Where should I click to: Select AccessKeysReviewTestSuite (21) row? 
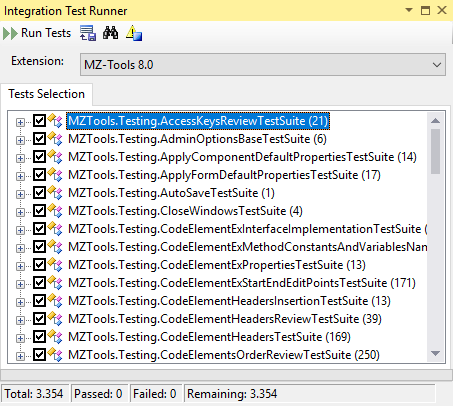pyautogui.click(x=198, y=121)
